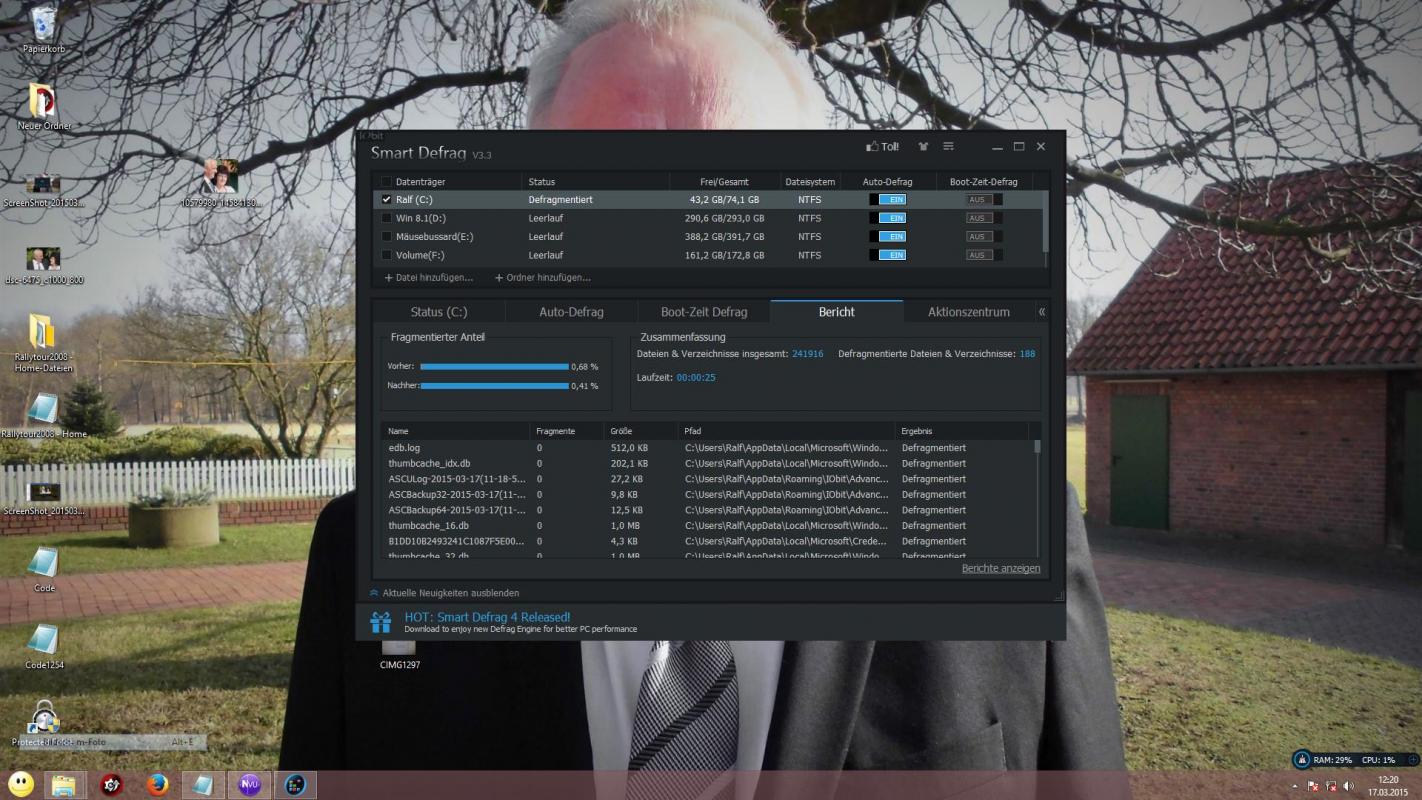1422x800 pixels.
Task: Uncheck the Ralf (C:) drive checkbox
Action: [x=386, y=200]
